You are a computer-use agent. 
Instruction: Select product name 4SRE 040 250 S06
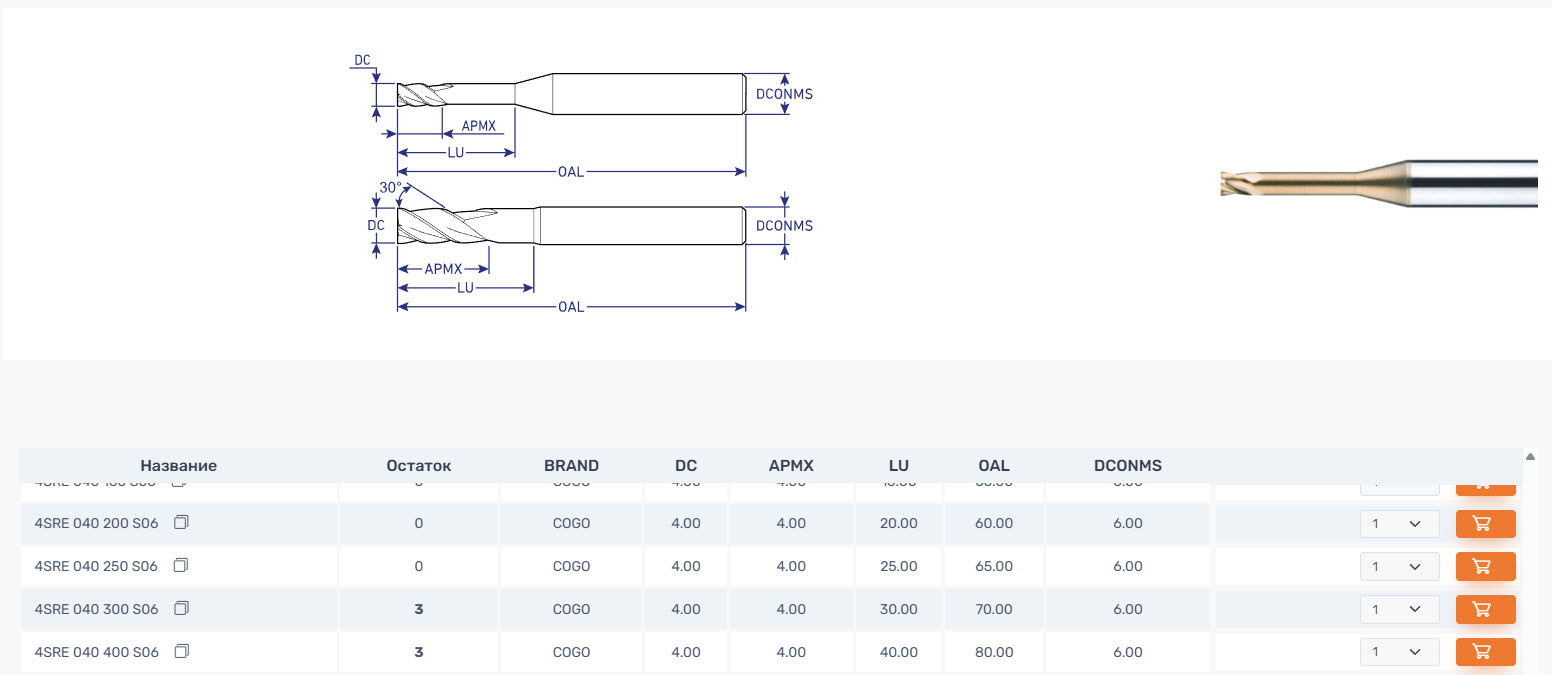[x=96, y=567]
